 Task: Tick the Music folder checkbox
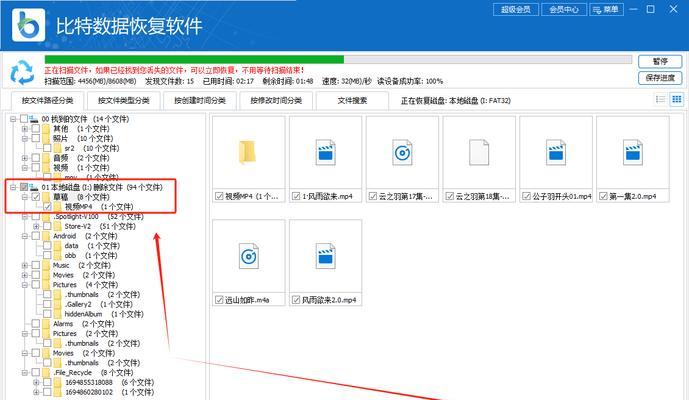[36, 265]
